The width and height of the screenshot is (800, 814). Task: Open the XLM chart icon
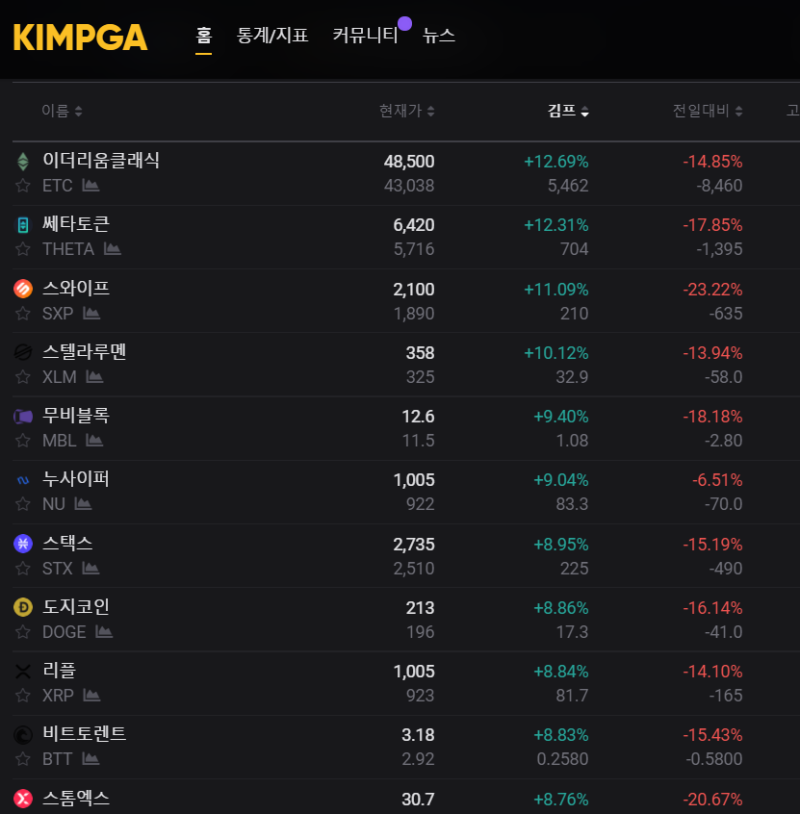pyautogui.click(x=94, y=376)
